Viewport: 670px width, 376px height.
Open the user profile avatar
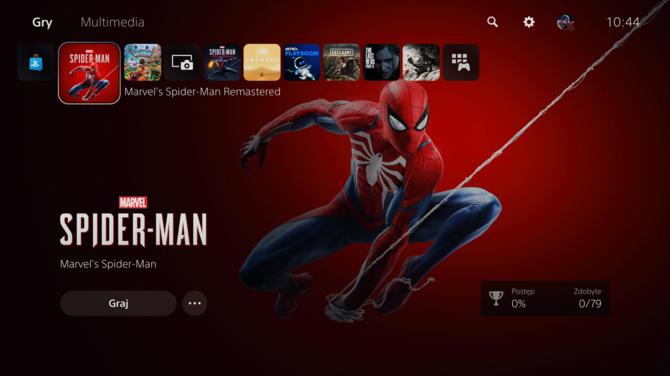click(x=565, y=22)
